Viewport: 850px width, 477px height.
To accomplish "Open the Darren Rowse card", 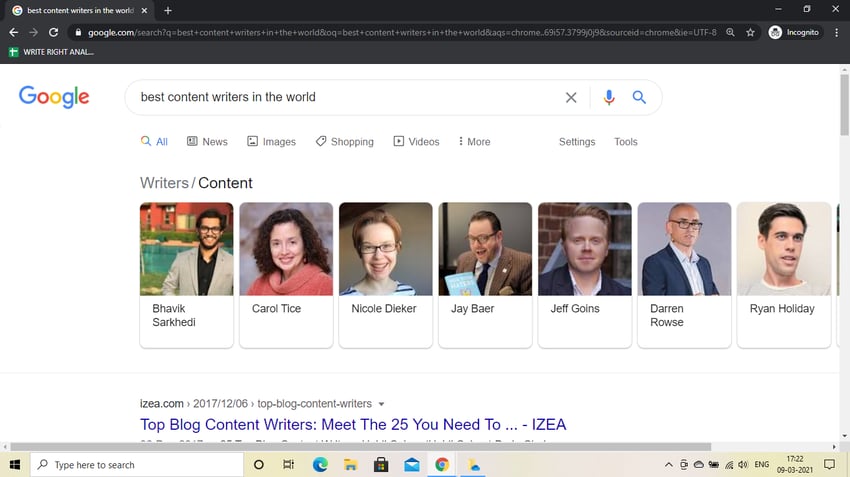I will [x=684, y=275].
